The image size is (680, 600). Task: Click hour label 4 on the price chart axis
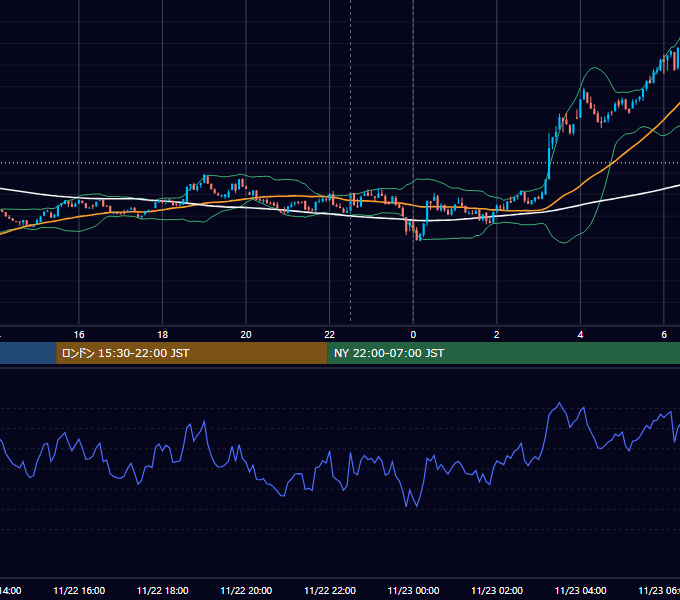(x=580, y=335)
